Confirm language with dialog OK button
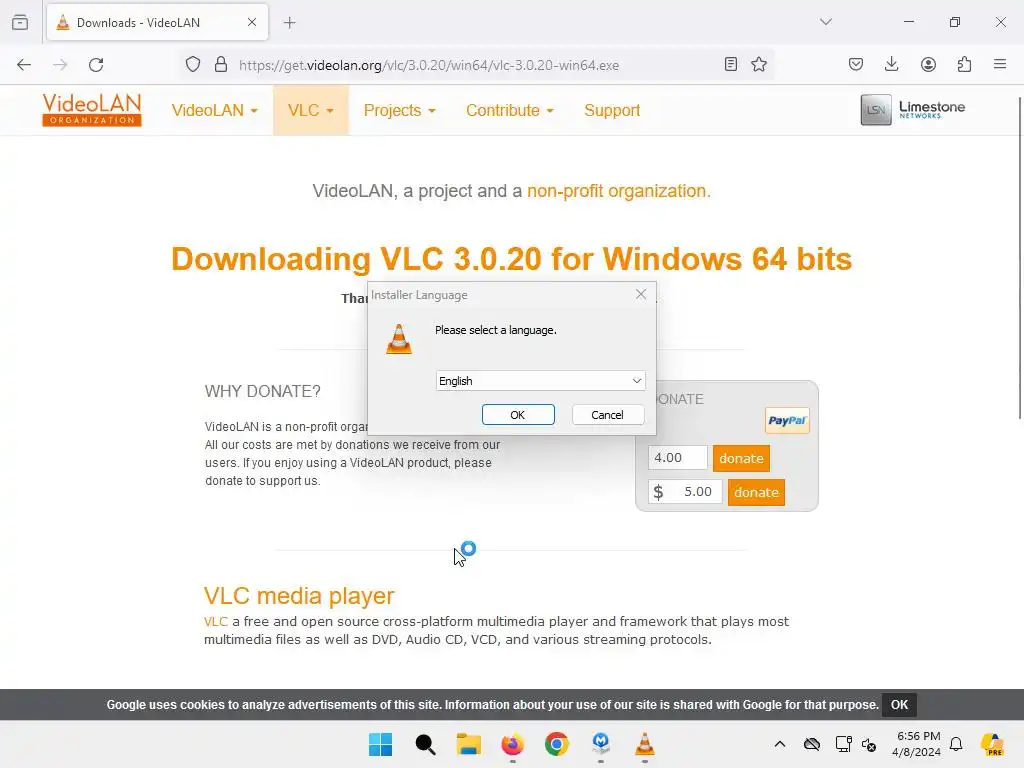 point(518,415)
